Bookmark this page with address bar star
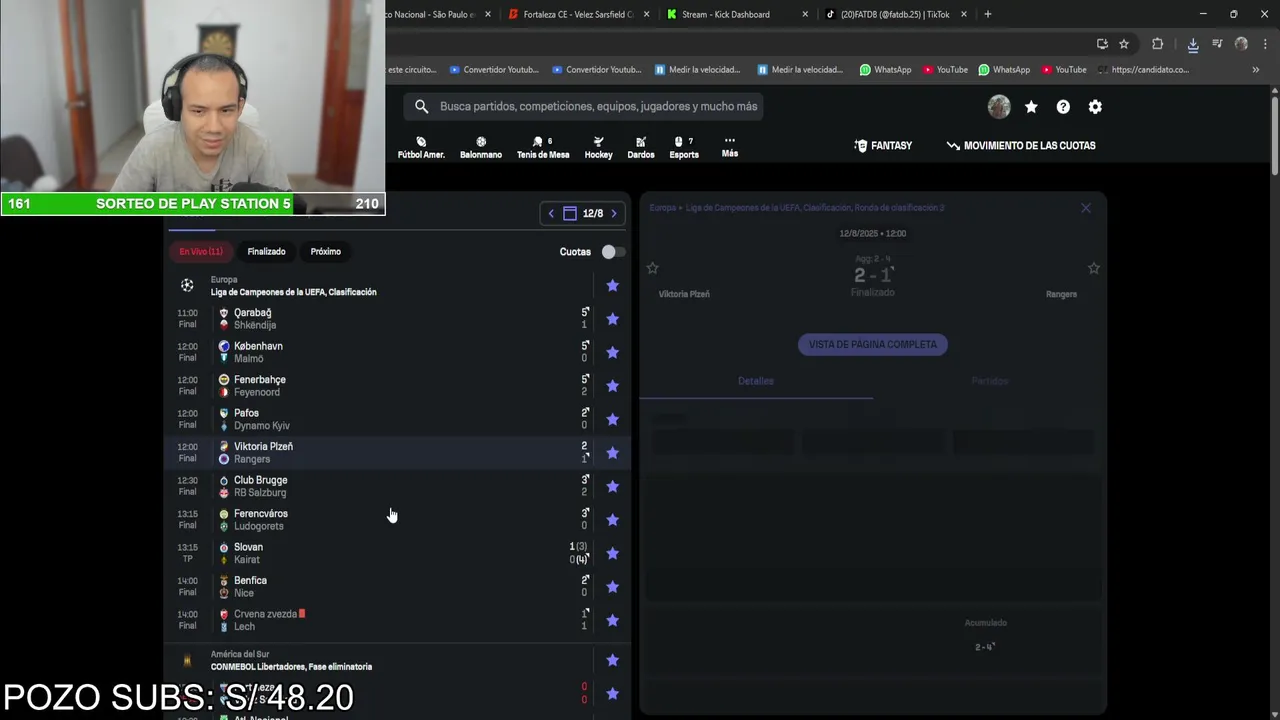The image size is (1280, 720). click(x=1124, y=44)
